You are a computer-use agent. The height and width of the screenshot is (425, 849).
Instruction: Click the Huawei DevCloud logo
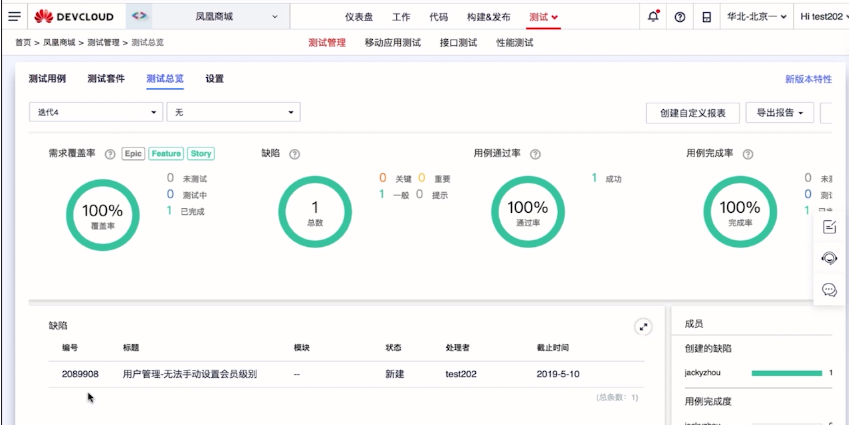[74, 17]
